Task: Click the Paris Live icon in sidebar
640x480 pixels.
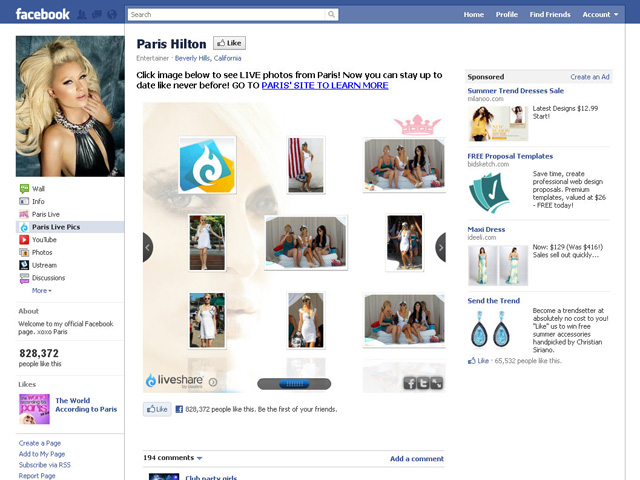Action: [24, 214]
